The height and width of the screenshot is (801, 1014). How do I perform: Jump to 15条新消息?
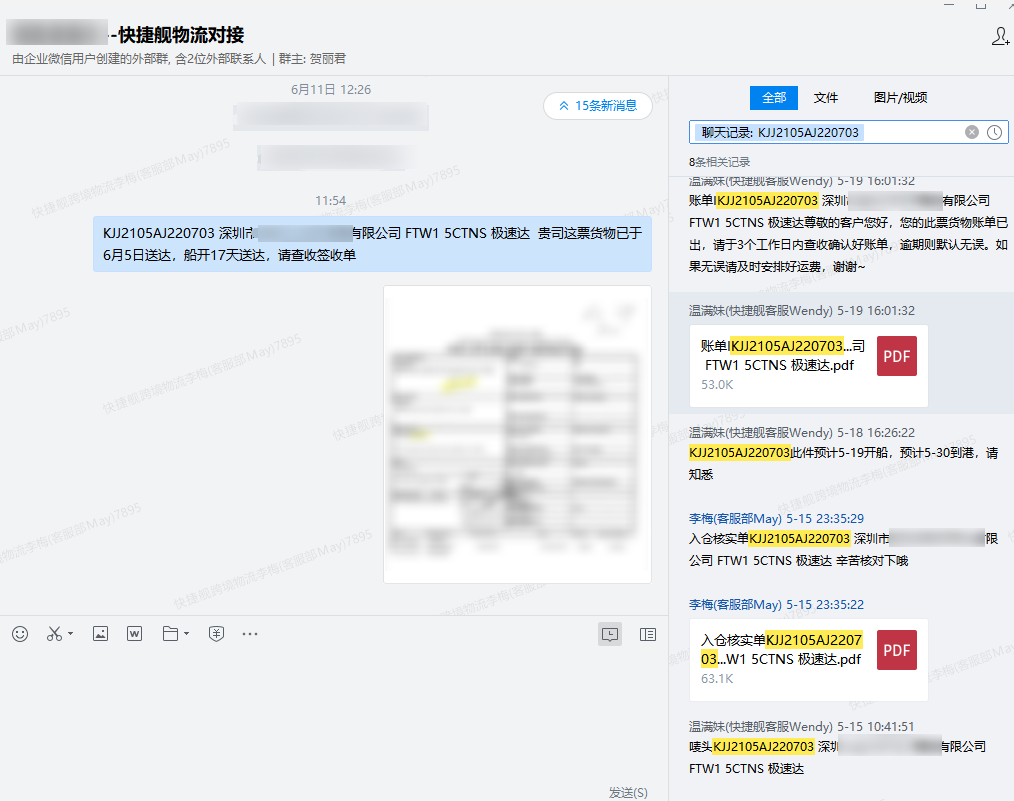(x=598, y=105)
